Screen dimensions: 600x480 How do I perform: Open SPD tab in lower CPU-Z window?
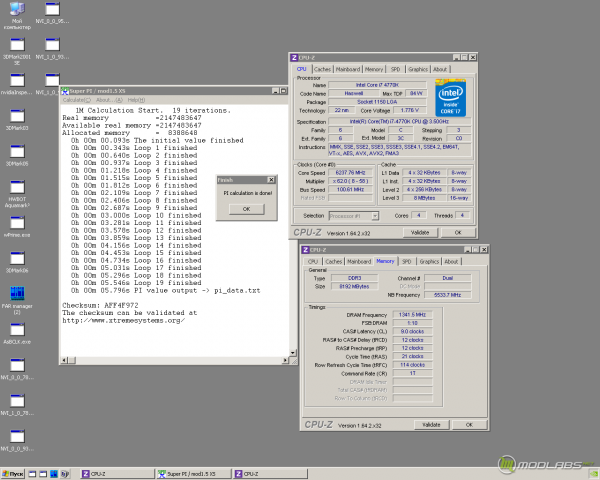[x=406, y=261]
